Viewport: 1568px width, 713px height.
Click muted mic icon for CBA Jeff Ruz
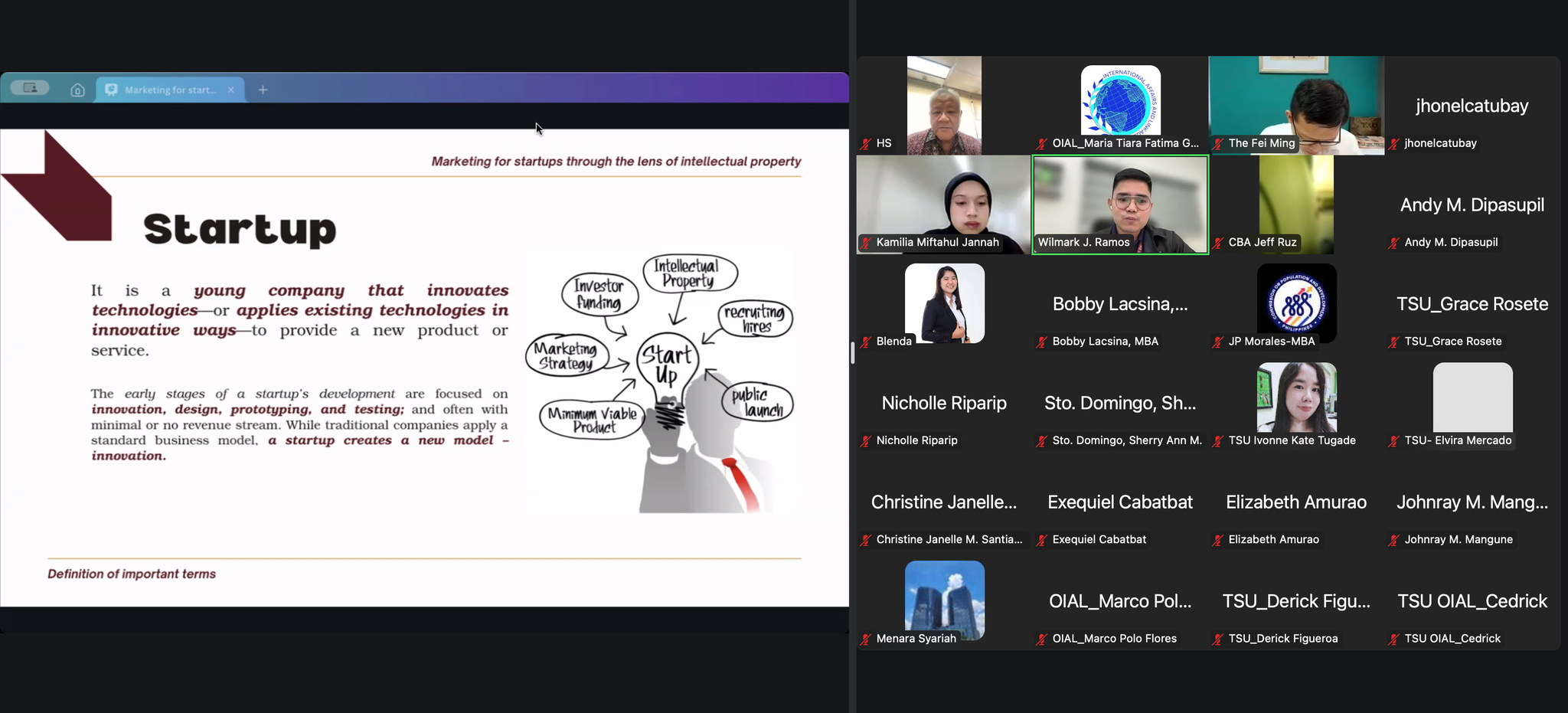click(1218, 243)
